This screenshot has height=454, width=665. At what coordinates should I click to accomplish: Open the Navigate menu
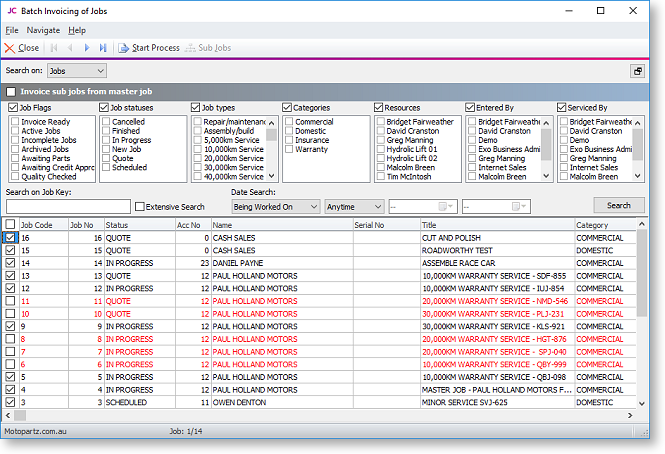[43, 30]
